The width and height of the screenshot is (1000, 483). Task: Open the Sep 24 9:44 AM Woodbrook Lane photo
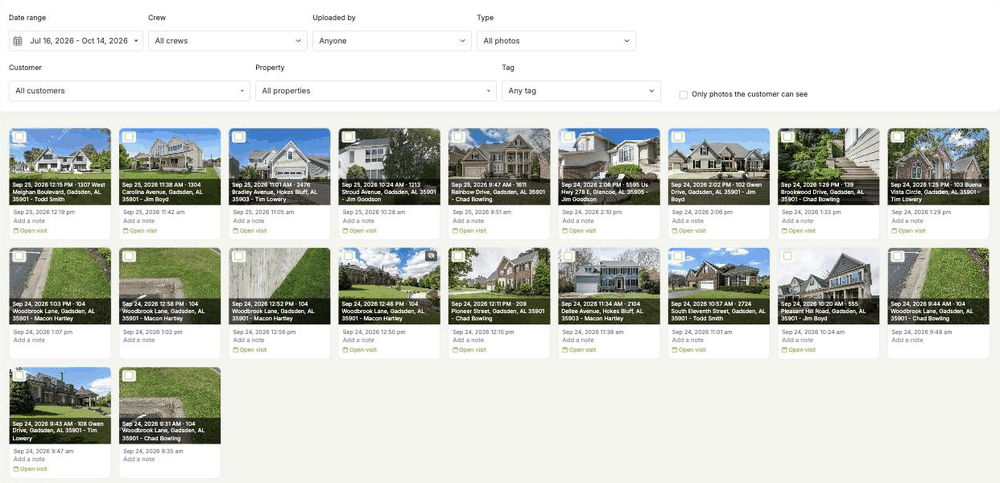938,286
